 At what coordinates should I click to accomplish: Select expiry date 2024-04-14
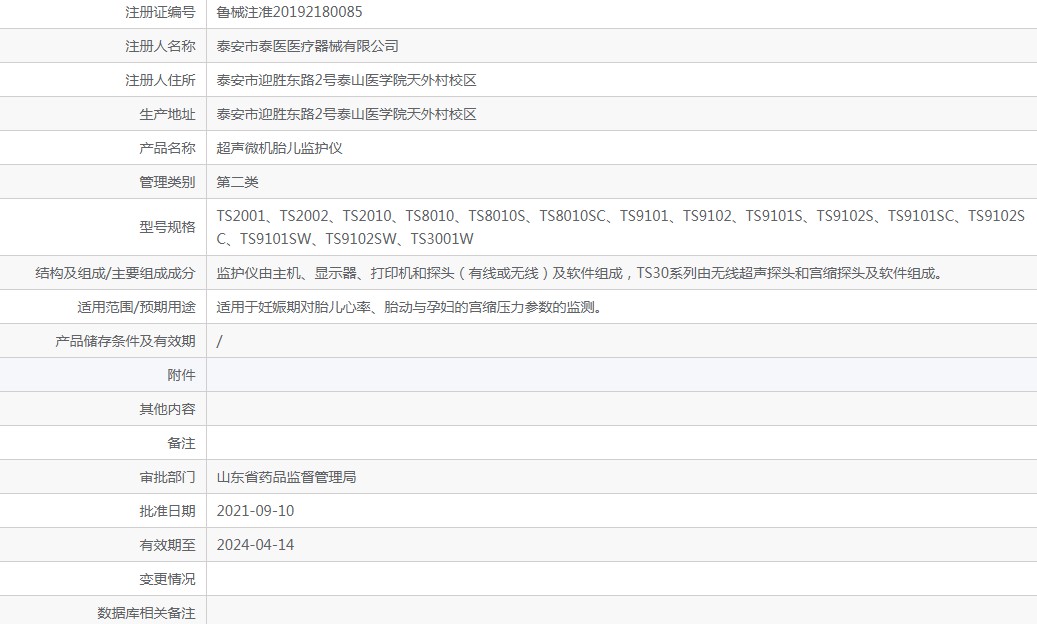pyautogui.click(x=255, y=545)
